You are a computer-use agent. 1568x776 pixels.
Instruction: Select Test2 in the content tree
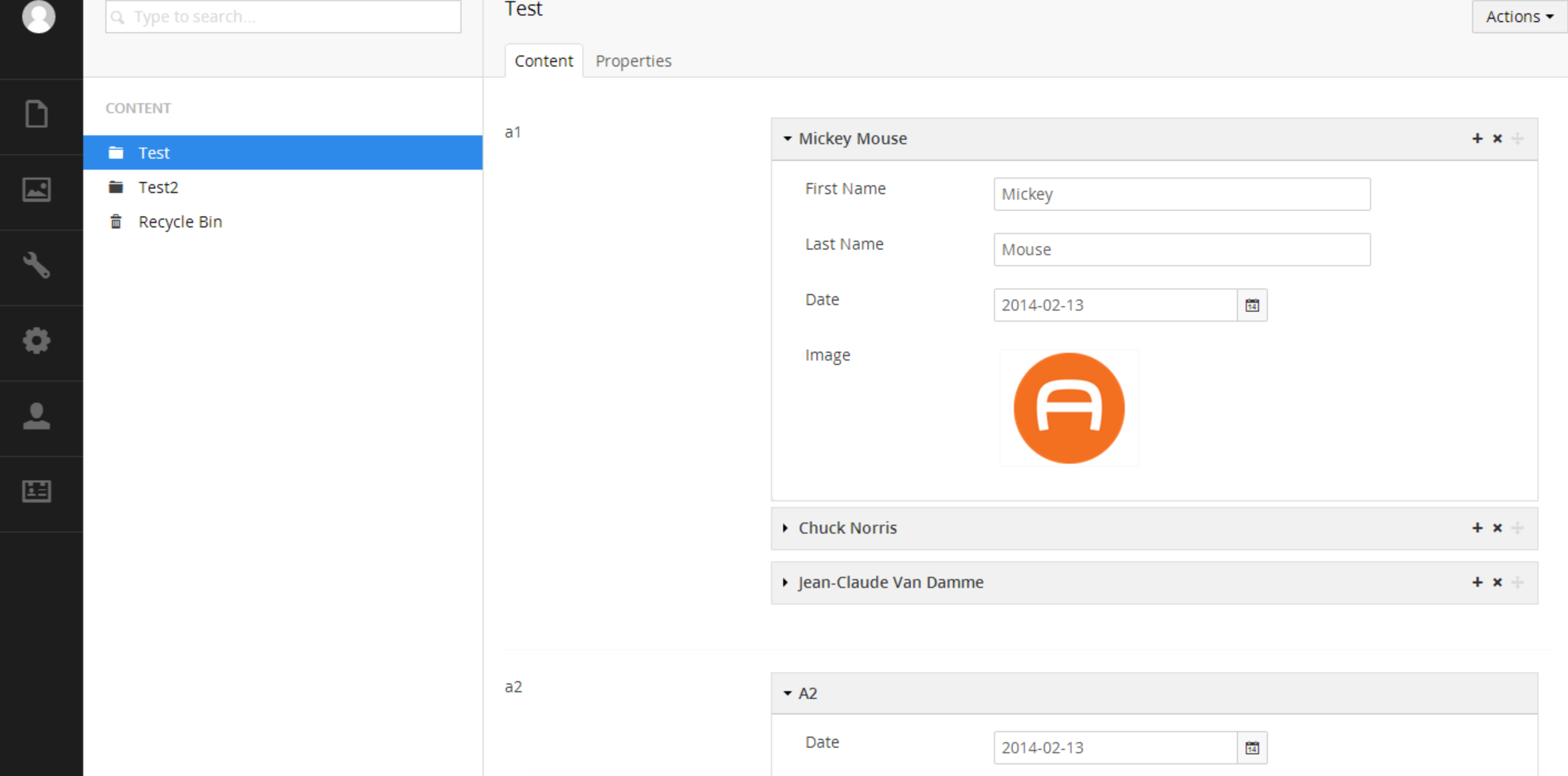click(x=158, y=187)
